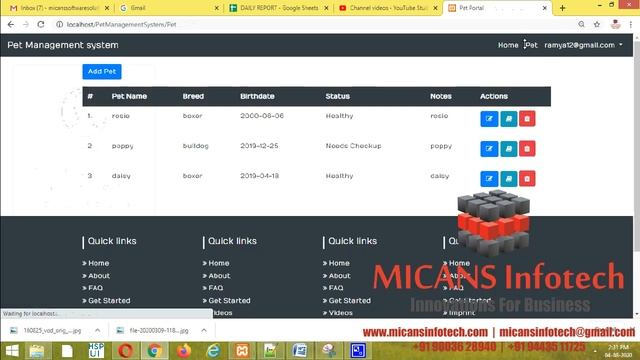Bookmark this page with star icon
The height and width of the screenshot is (360, 640).
coord(597,24)
